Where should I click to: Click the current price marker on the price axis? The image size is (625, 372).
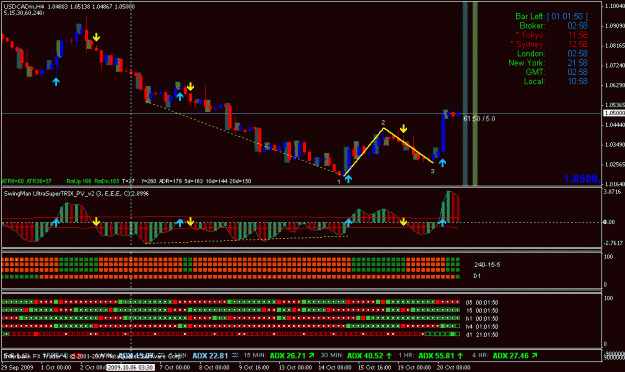point(614,113)
